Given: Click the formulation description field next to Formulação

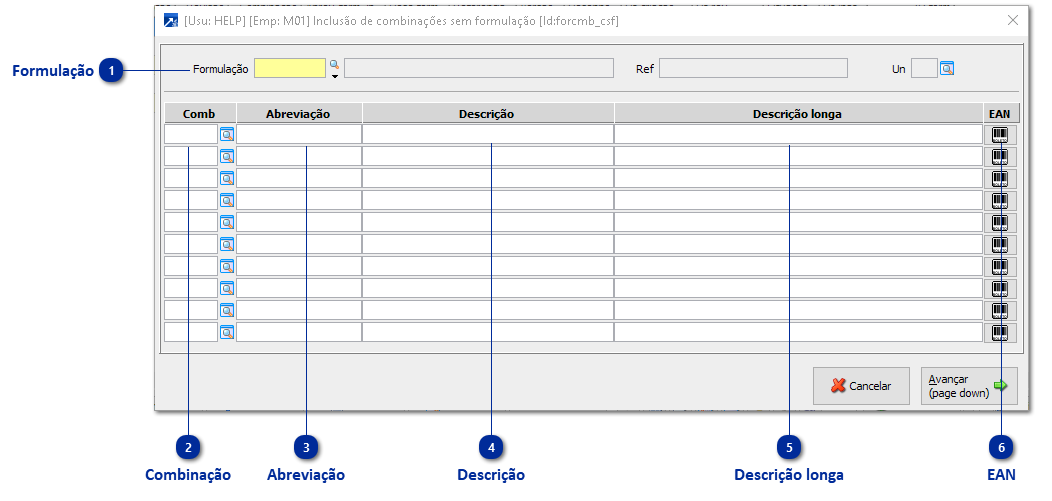Looking at the screenshot, I should coord(479,68).
